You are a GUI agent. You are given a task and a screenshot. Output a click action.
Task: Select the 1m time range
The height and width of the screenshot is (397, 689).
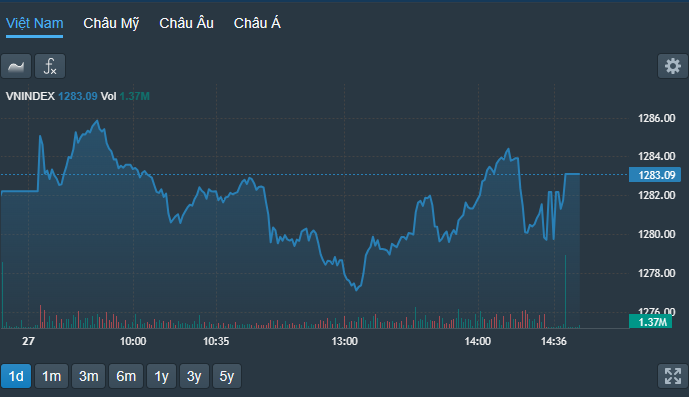(x=51, y=376)
